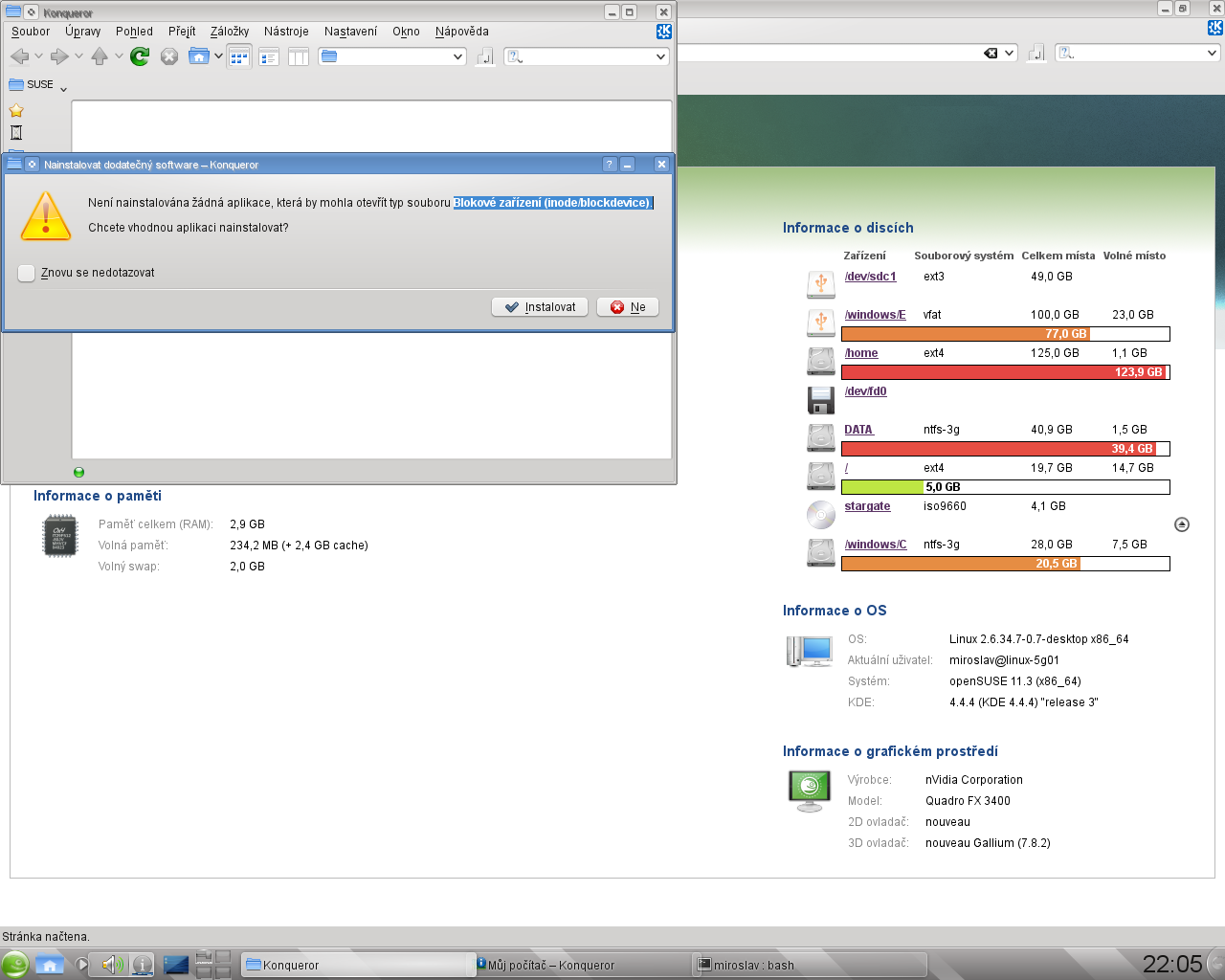Screen dimensions: 1225x980
Task: Click the 22:05 panel clock
Action: [x=1172, y=964]
